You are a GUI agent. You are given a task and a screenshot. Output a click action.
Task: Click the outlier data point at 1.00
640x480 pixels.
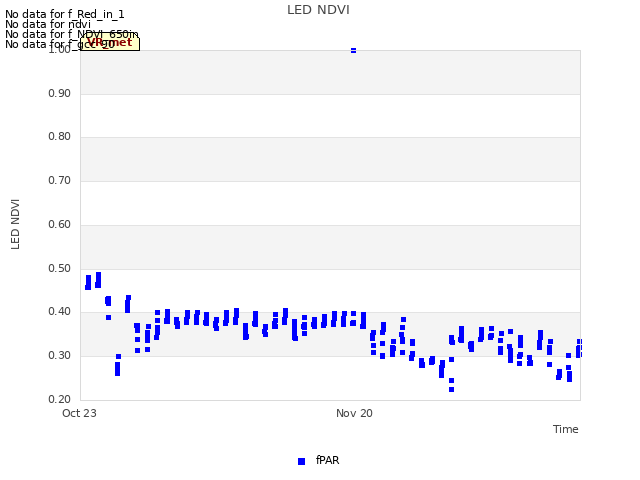pos(353,50)
